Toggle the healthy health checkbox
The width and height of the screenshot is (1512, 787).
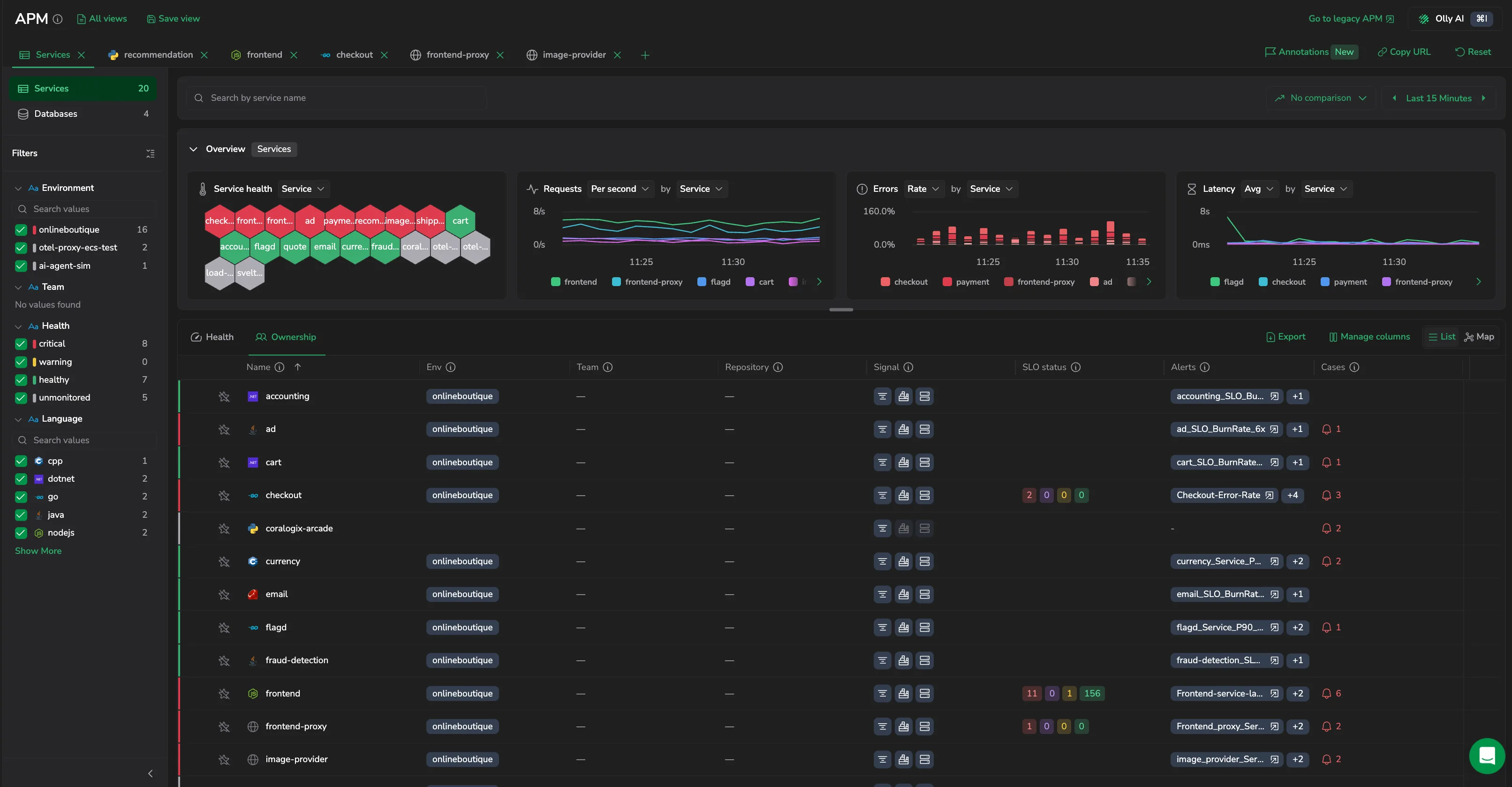point(21,380)
